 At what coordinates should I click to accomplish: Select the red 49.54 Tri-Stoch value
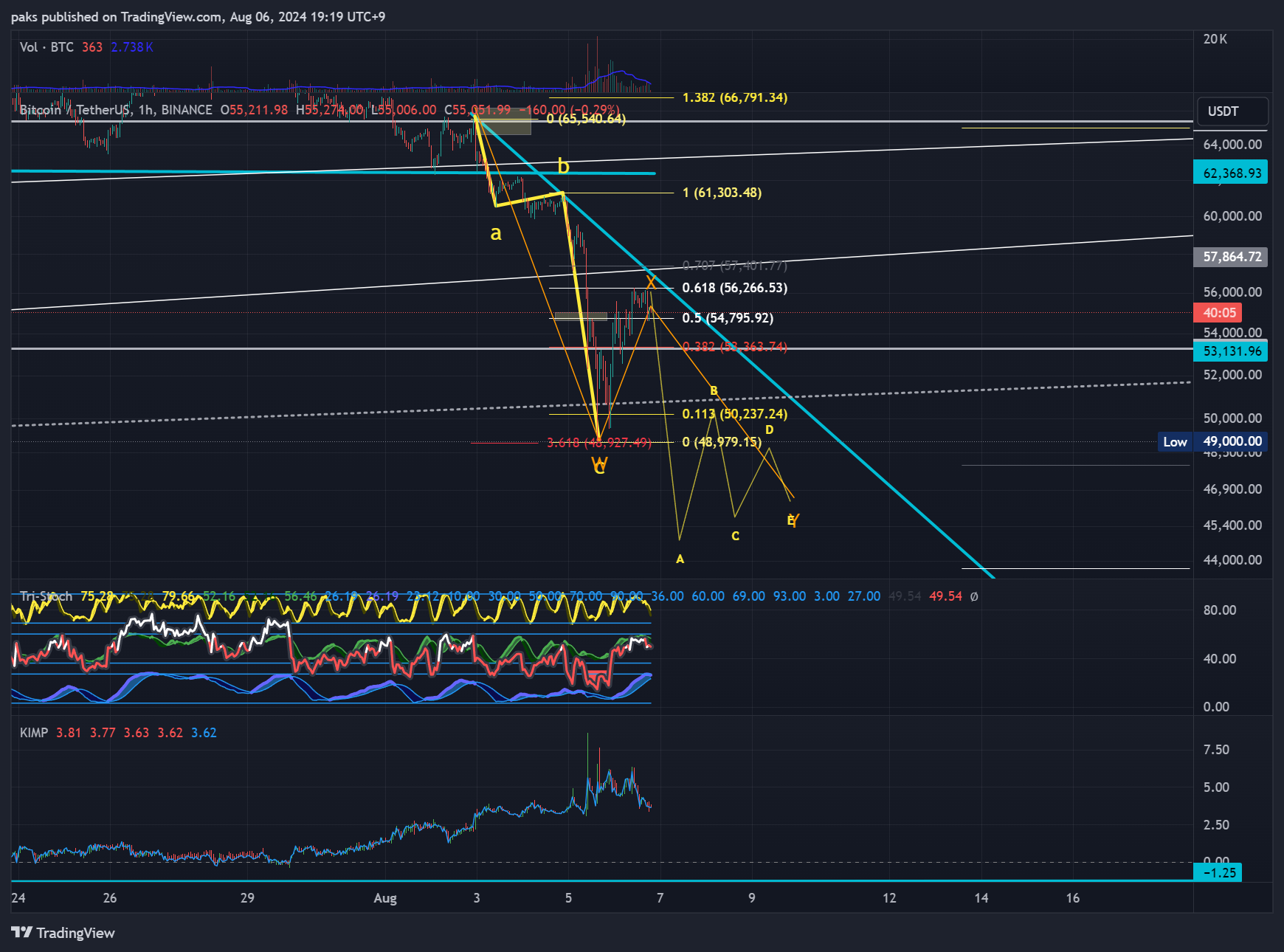tap(945, 596)
